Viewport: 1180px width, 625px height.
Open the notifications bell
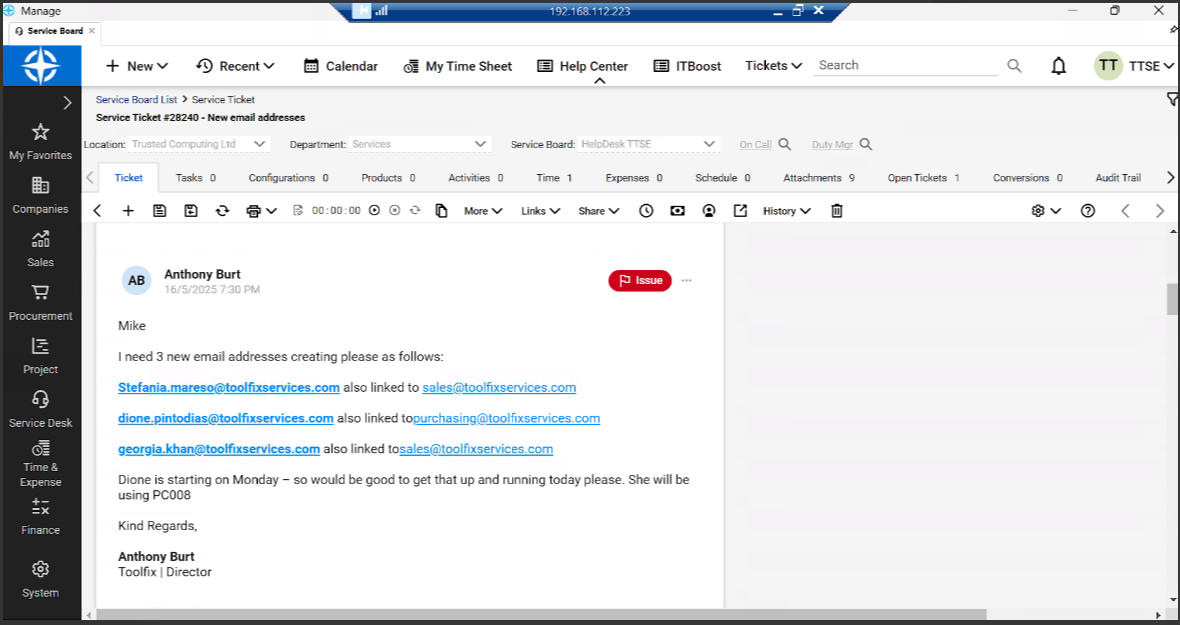coord(1059,66)
